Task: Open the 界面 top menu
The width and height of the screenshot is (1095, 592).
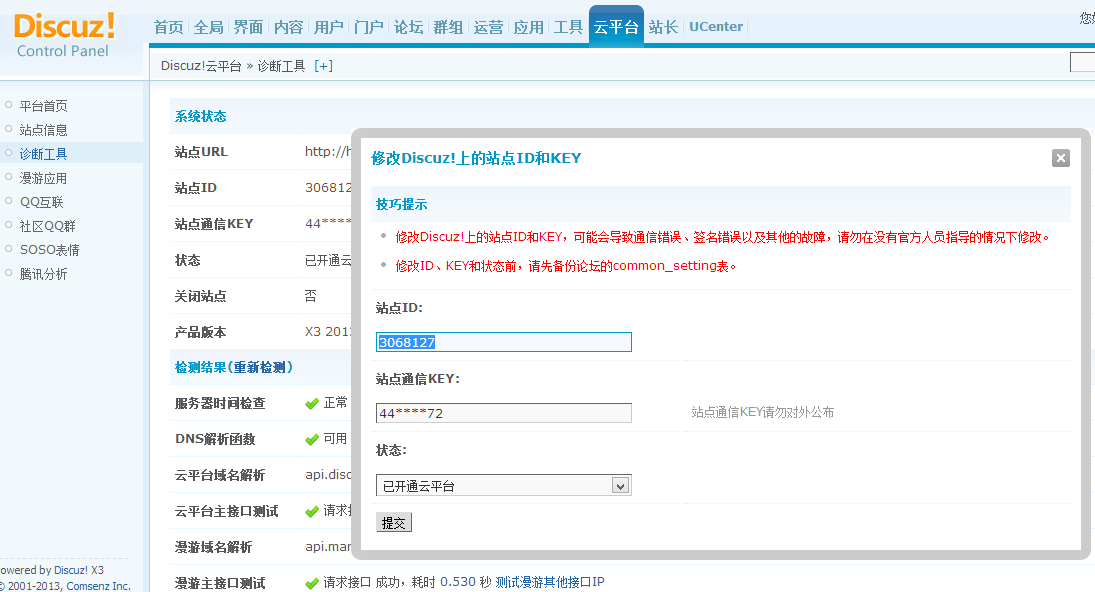Action: (x=249, y=27)
